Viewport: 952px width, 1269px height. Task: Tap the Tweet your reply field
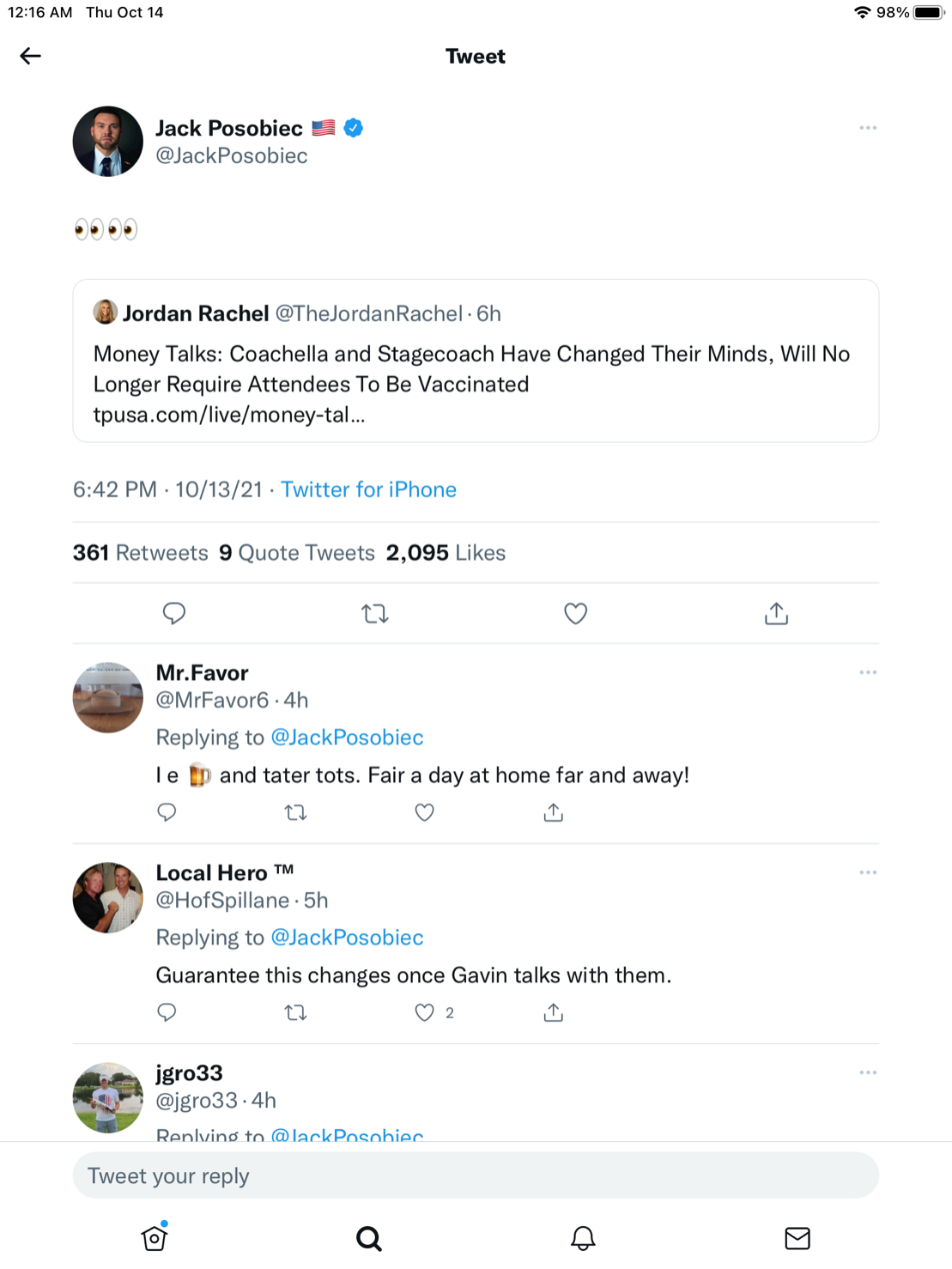pos(476,1175)
